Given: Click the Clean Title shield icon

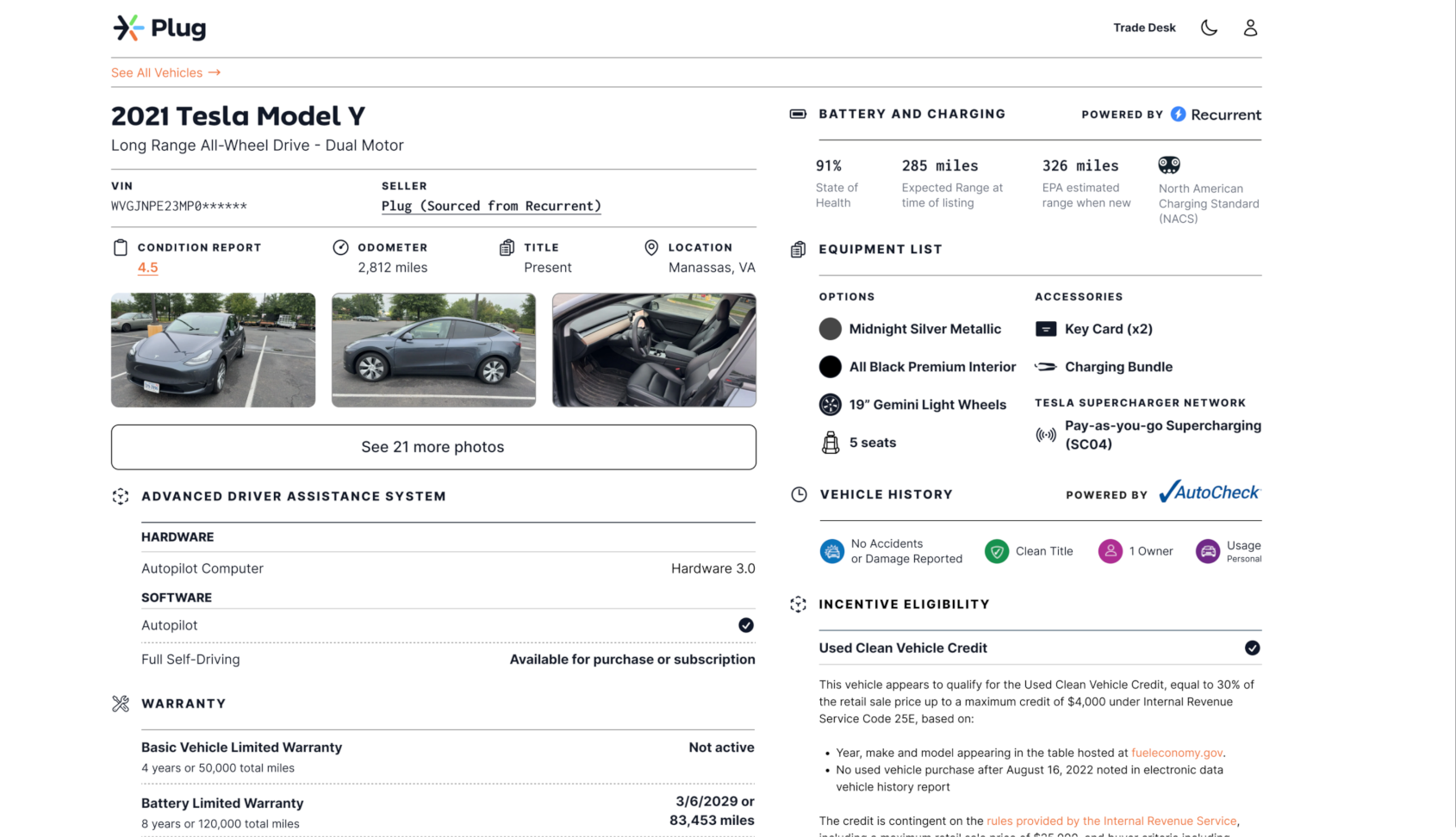Looking at the screenshot, I should click(997, 551).
